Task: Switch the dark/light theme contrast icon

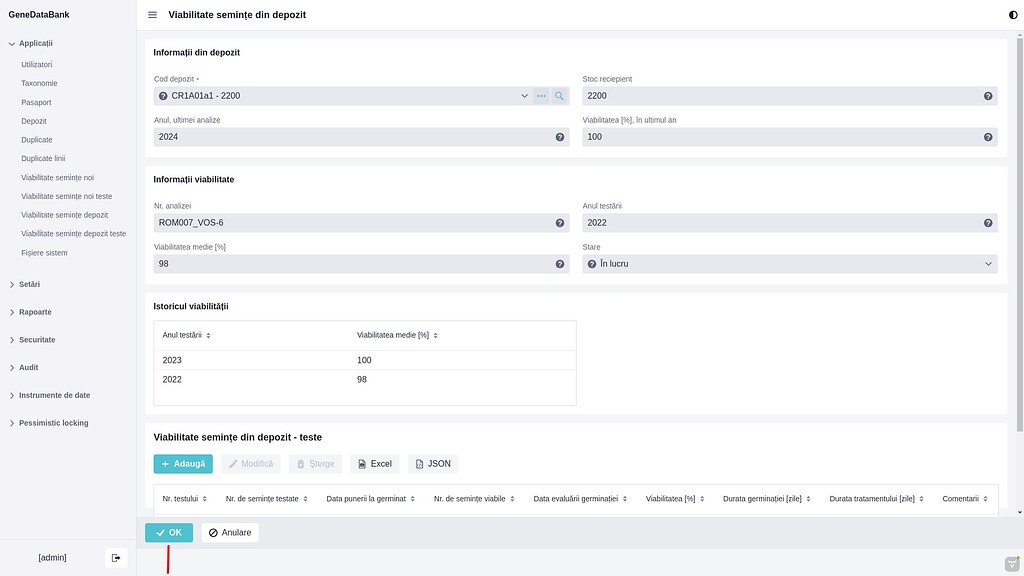Action: (1013, 15)
